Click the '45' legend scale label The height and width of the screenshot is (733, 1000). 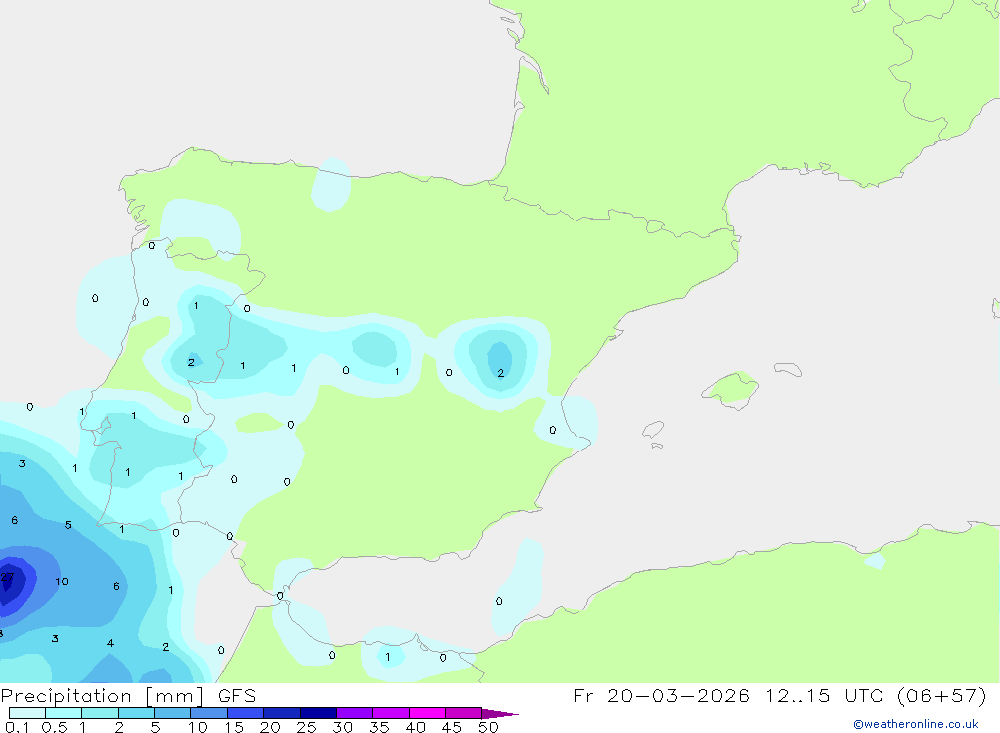pos(452,727)
